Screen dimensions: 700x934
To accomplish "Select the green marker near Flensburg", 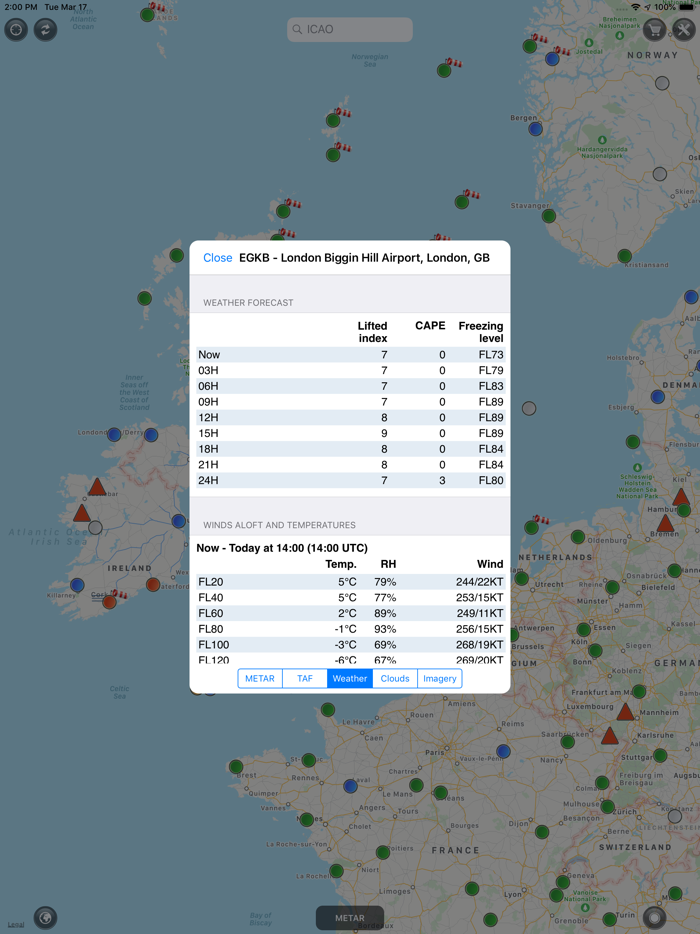I will pos(633,442).
